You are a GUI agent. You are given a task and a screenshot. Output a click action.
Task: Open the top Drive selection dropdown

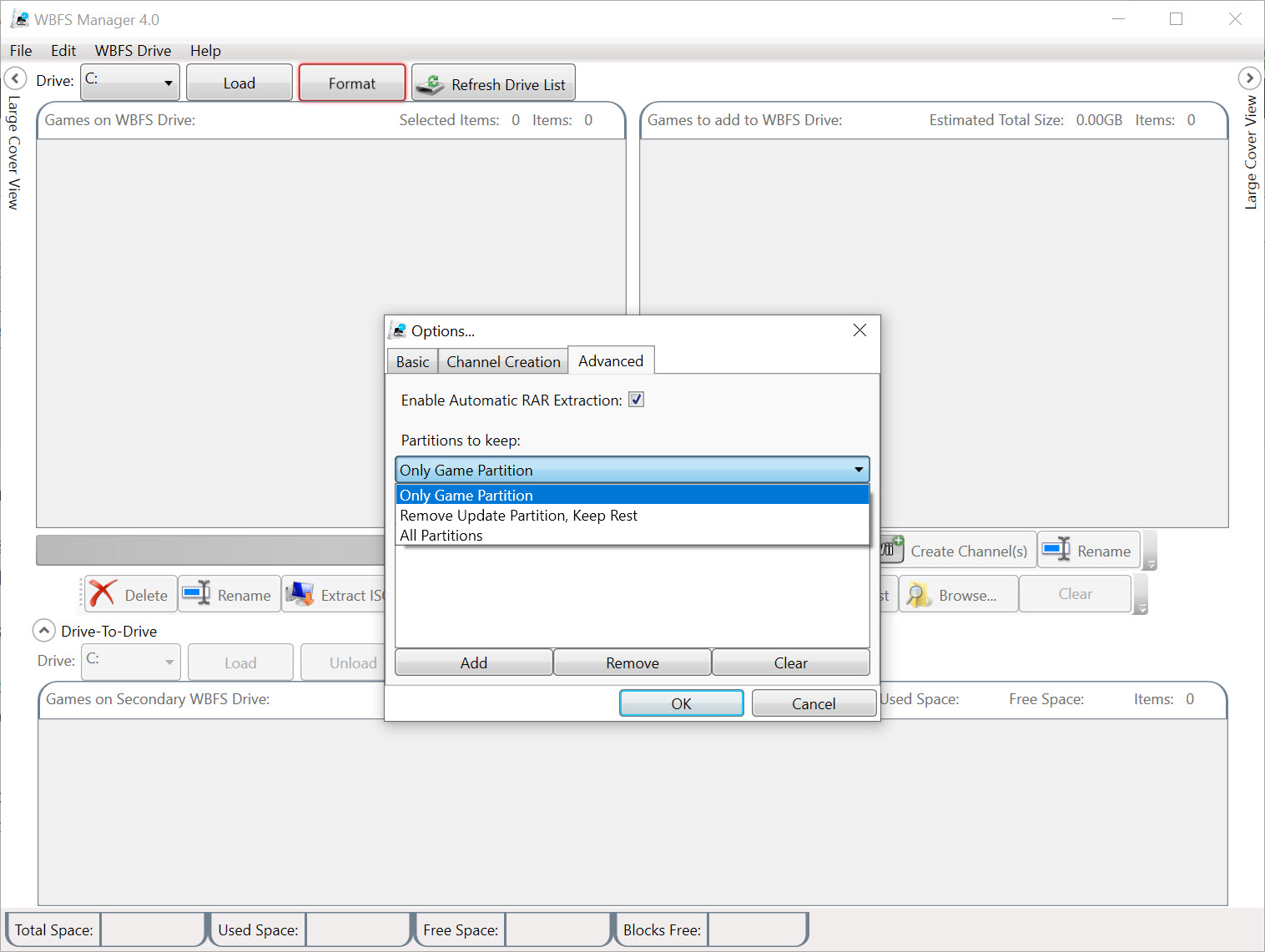point(130,82)
